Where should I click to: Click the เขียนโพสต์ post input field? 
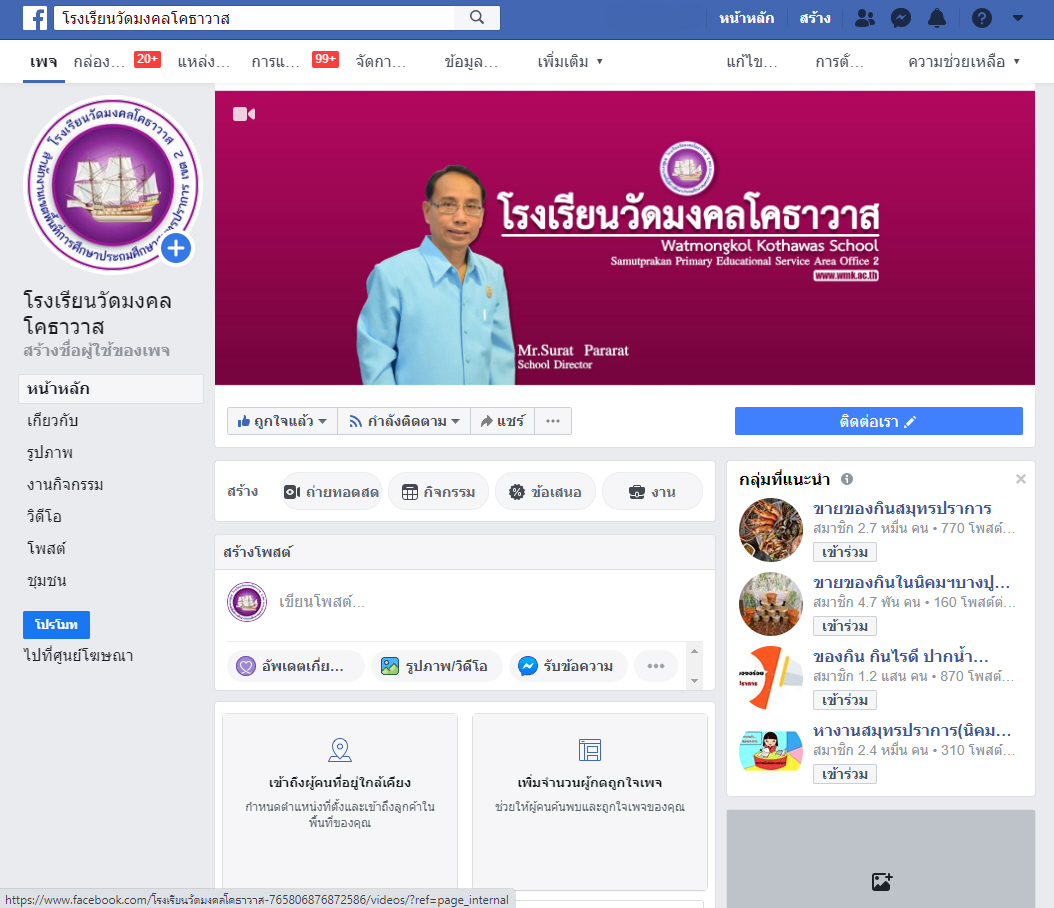pos(491,602)
